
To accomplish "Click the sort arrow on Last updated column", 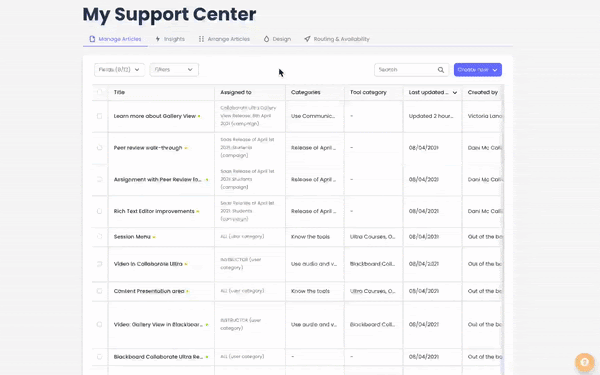I will tap(455, 93).
